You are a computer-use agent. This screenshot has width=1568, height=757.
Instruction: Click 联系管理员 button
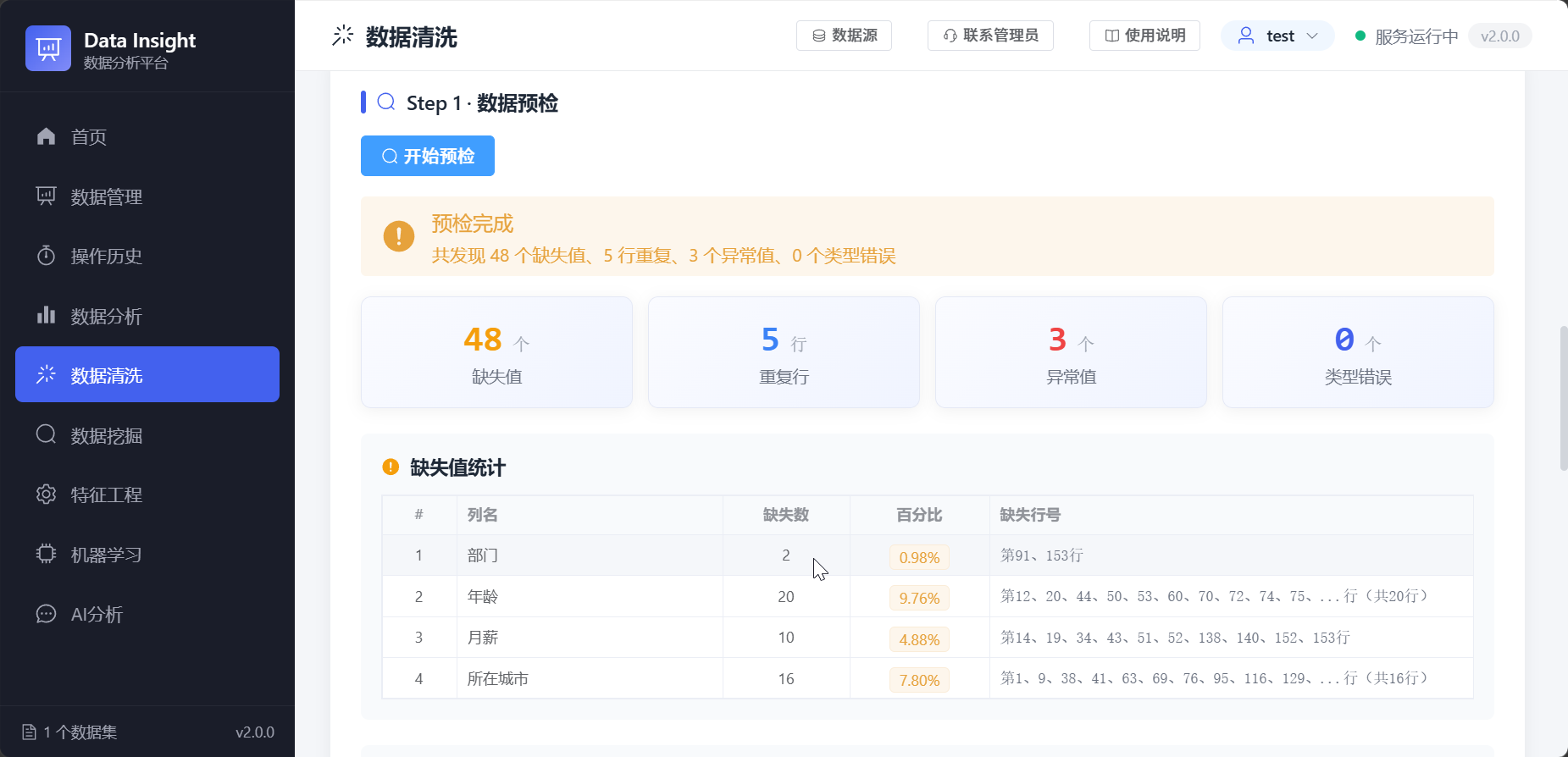pos(990,36)
